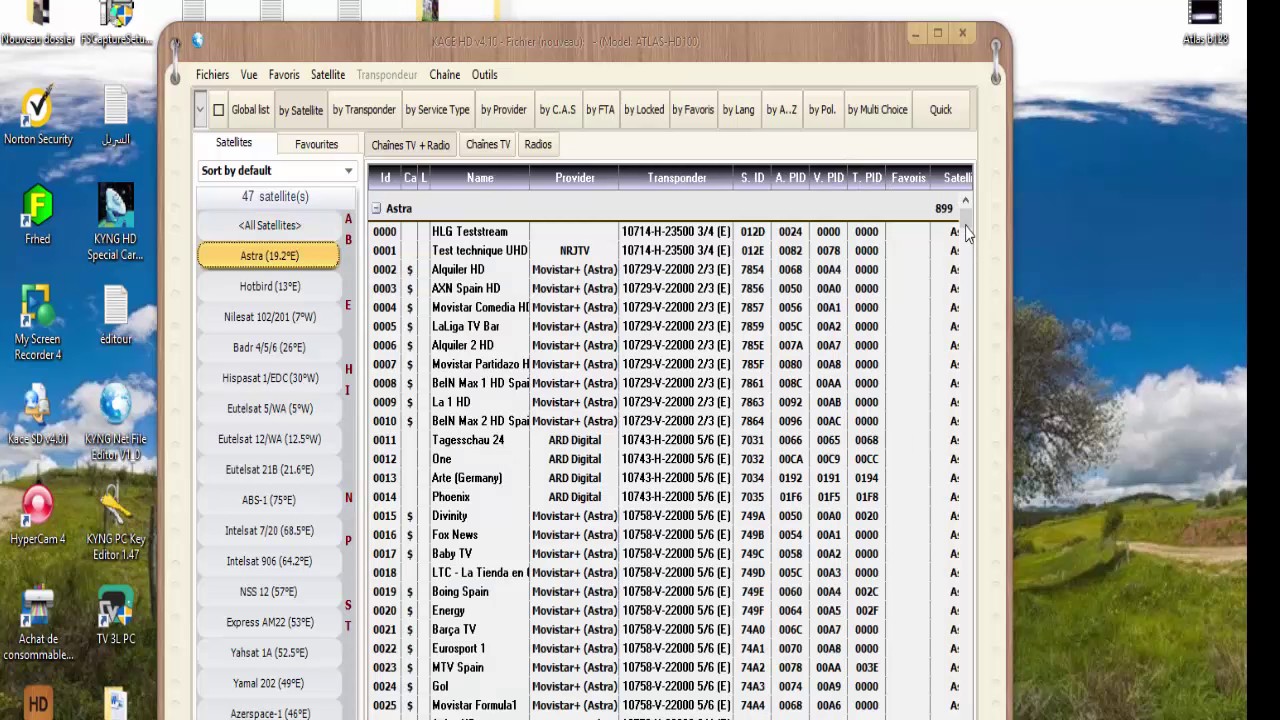Select channel row Fox News
The width and height of the screenshot is (1280, 720).
669,535
